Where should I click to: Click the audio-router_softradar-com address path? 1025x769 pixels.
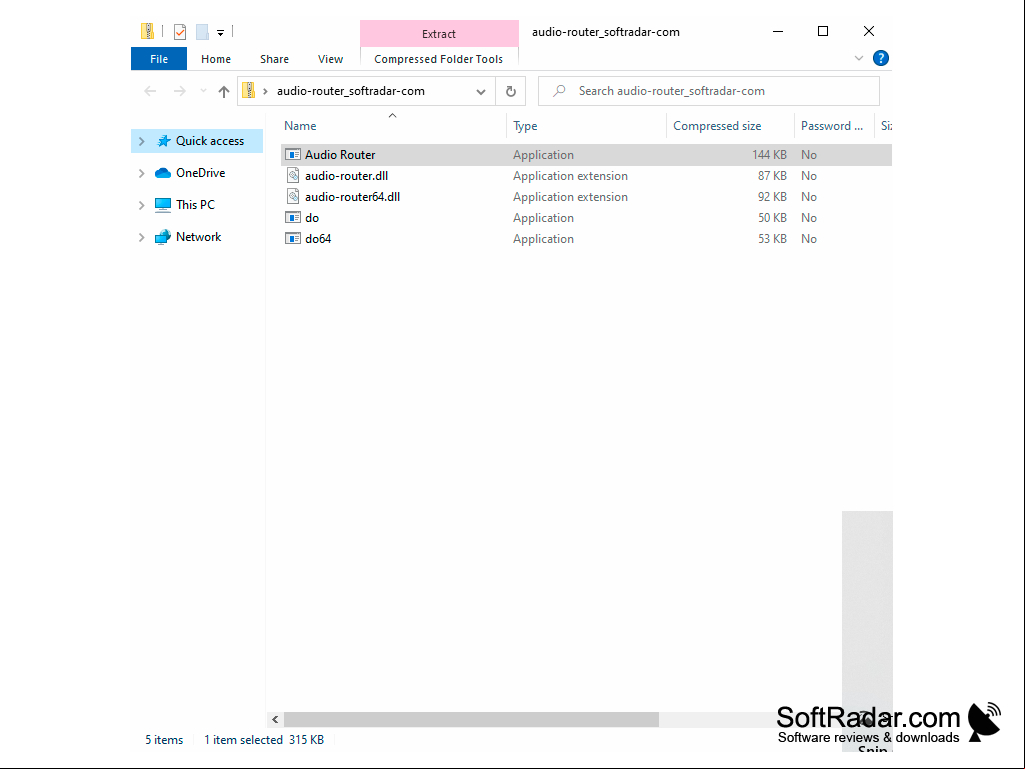click(x=351, y=91)
